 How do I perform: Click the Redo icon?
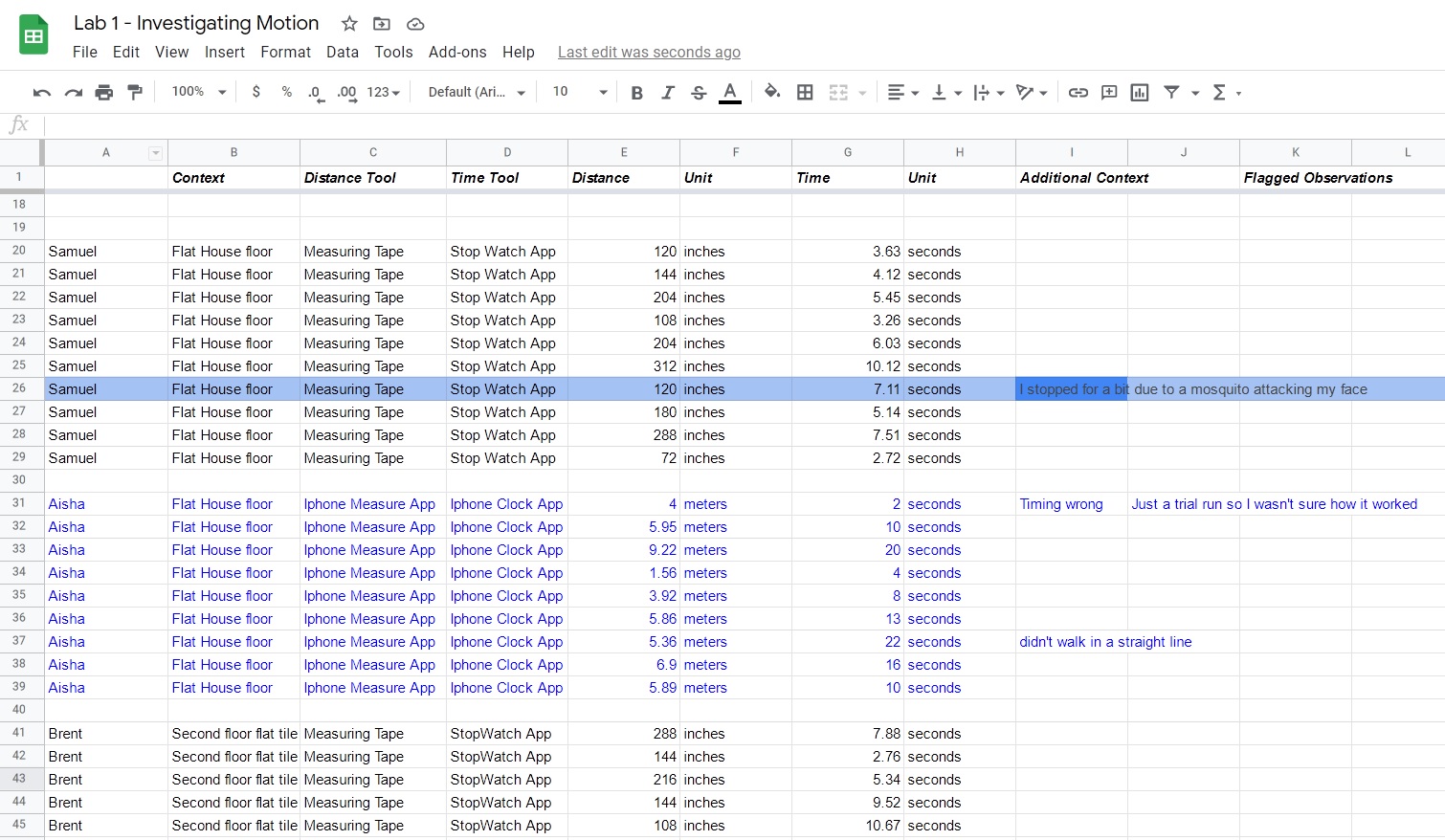pyautogui.click(x=73, y=93)
